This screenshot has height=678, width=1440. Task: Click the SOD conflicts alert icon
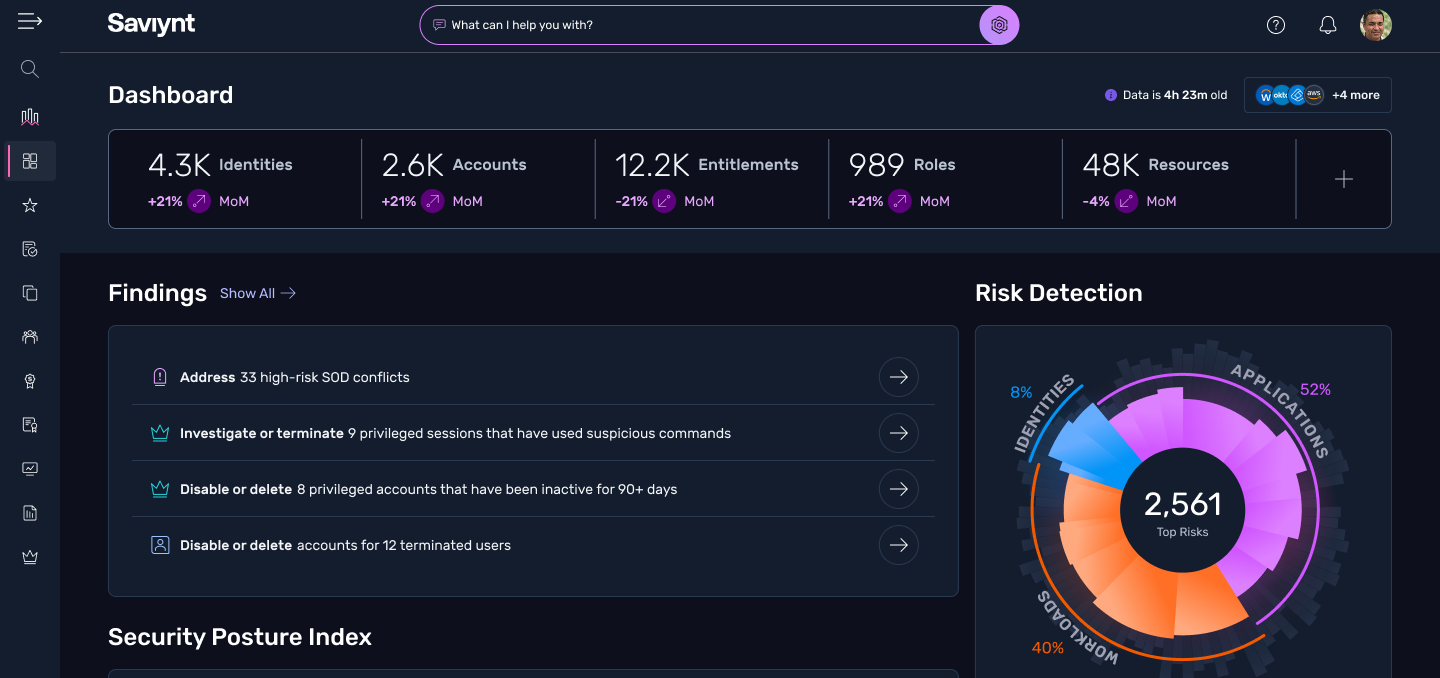click(x=160, y=377)
